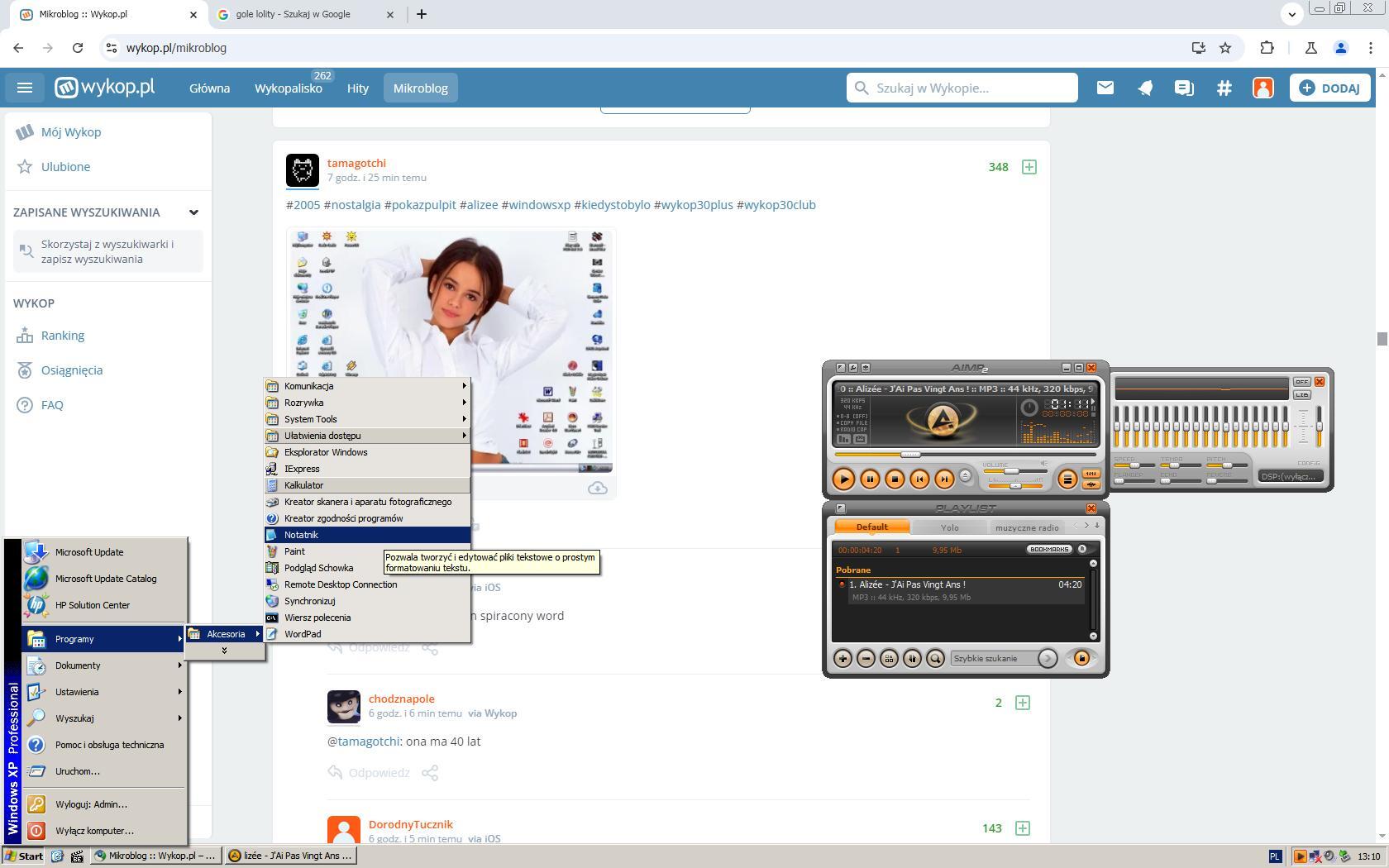
Task: Switch to the Yolo playlist tab
Action: coord(949,527)
